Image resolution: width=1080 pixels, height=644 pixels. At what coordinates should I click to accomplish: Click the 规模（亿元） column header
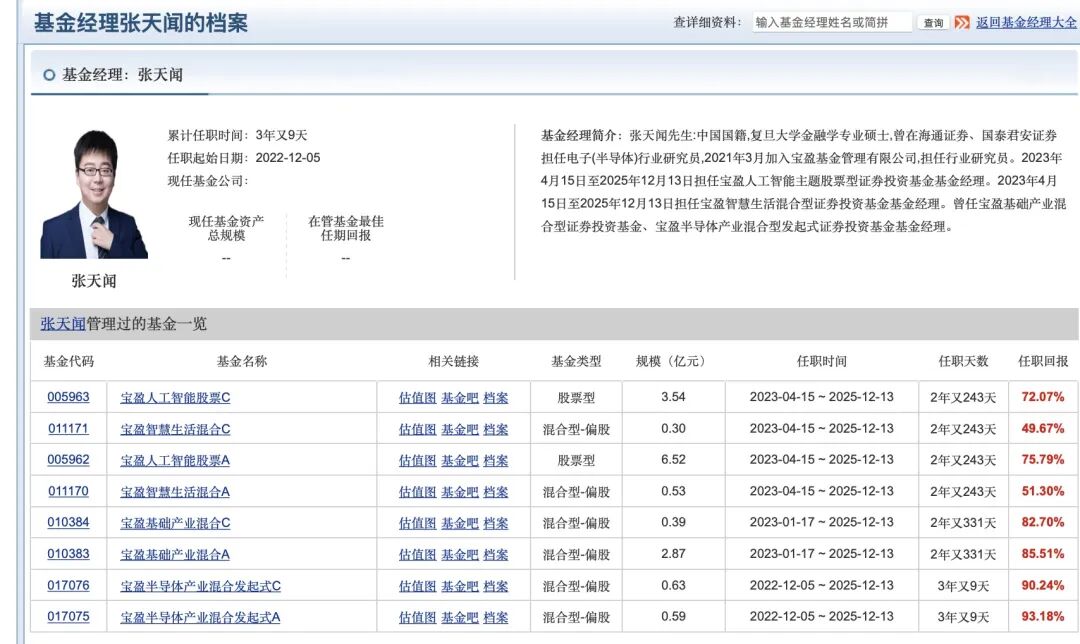pyautogui.click(x=673, y=361)
